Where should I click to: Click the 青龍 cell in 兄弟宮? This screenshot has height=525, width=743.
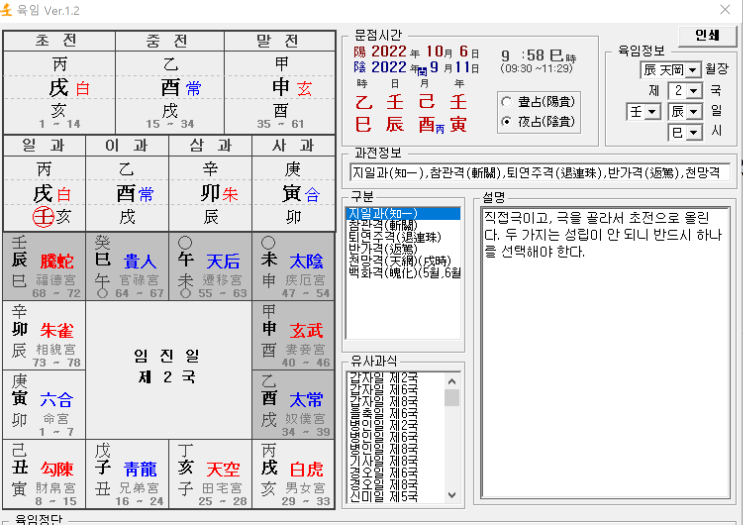click(127, 474)
